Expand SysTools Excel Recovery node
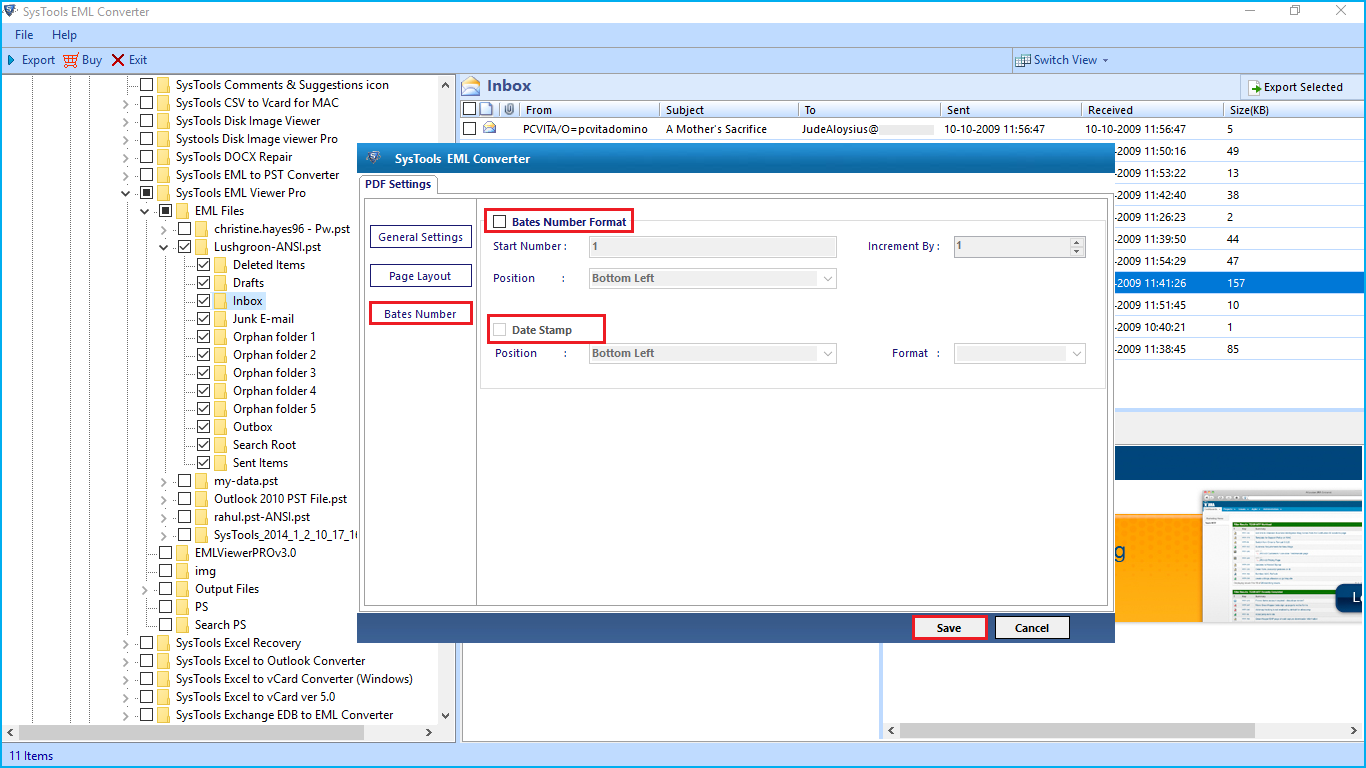Screen dimensions: 1366x768 [126, 643]
